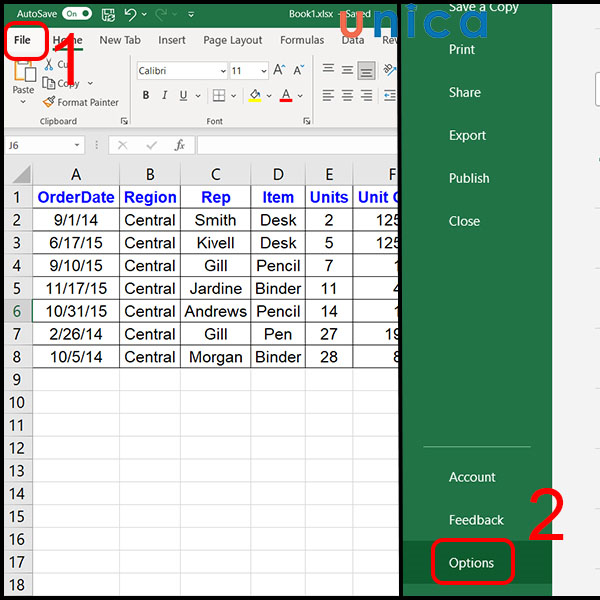This screenshot has height=600, width=600.
Task: Click the Save icon in title bar
Action: coord(106,14)
